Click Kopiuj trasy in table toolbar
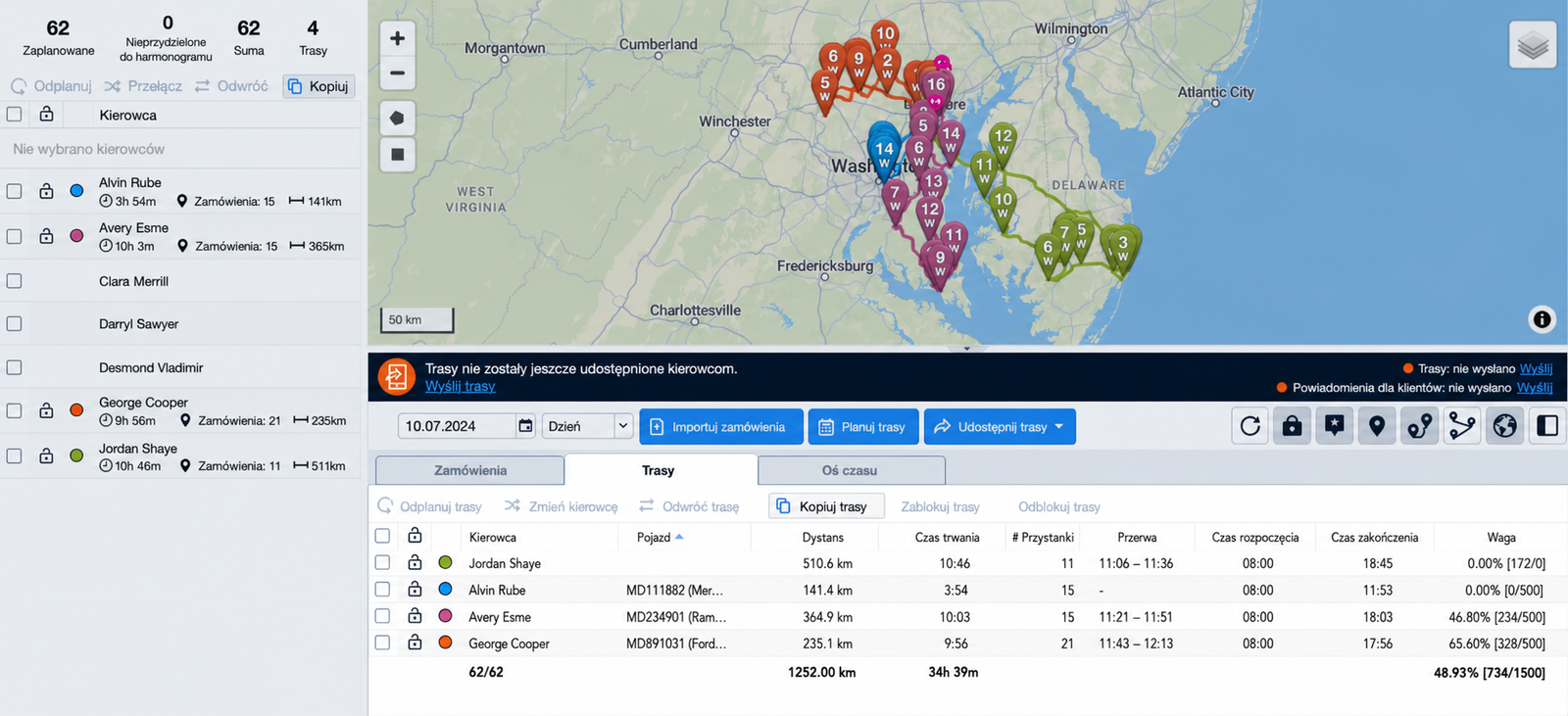Screen dimensions: 1568x716 coord(826,506)
